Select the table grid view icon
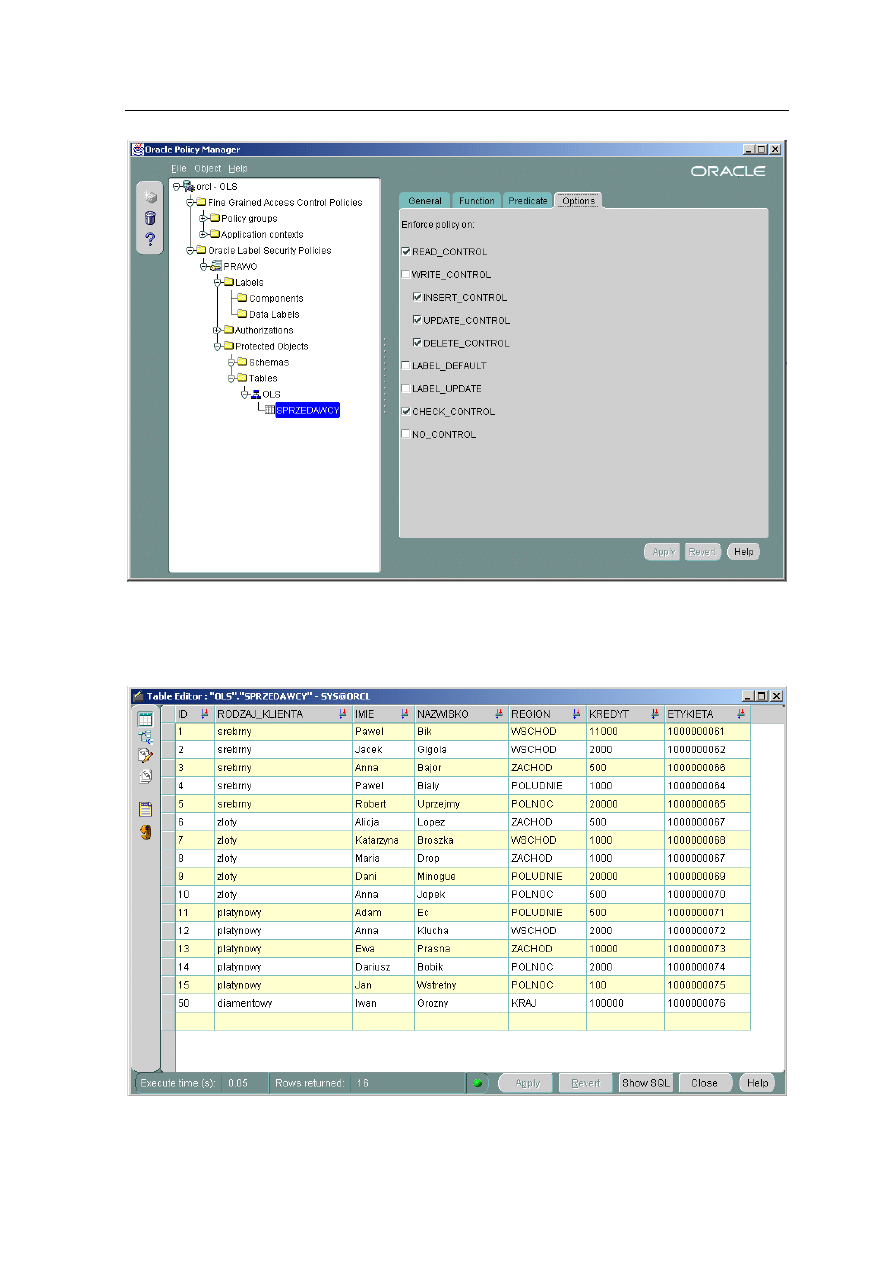 tap(145, 719)
